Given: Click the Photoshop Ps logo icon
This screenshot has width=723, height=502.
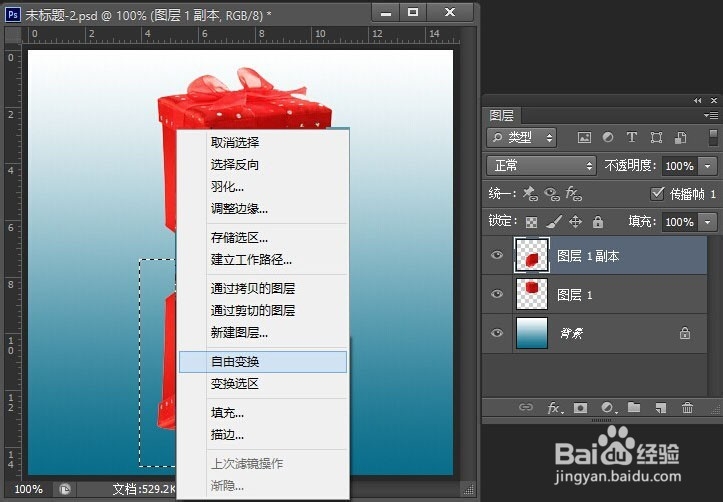Looking at the screenshot, I should click(x=13, y=15).
